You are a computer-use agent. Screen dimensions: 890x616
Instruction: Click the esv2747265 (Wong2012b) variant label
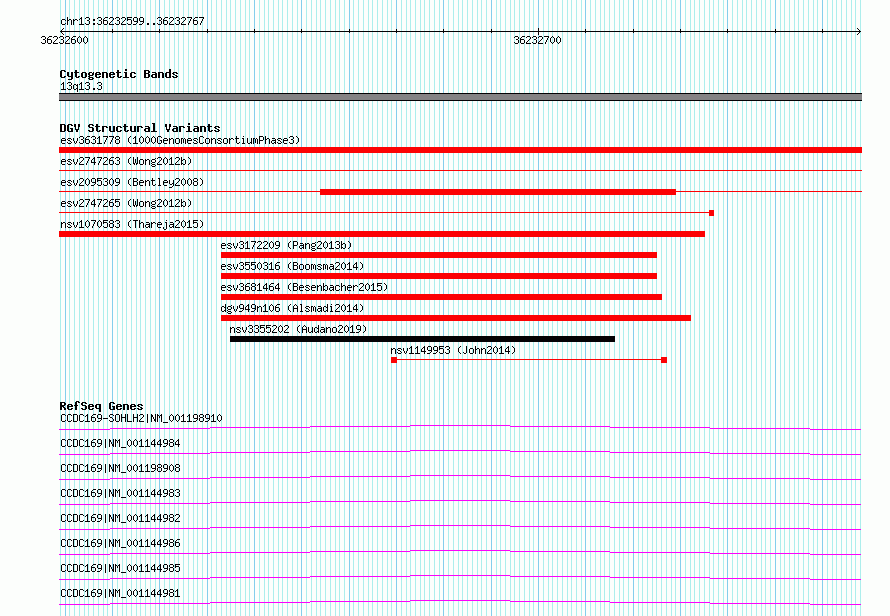126,203
